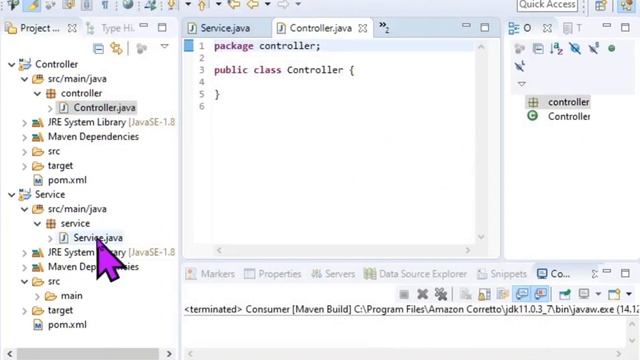640x360 pixels.
Task: Open the Servers tab
Action: [333, 274]
